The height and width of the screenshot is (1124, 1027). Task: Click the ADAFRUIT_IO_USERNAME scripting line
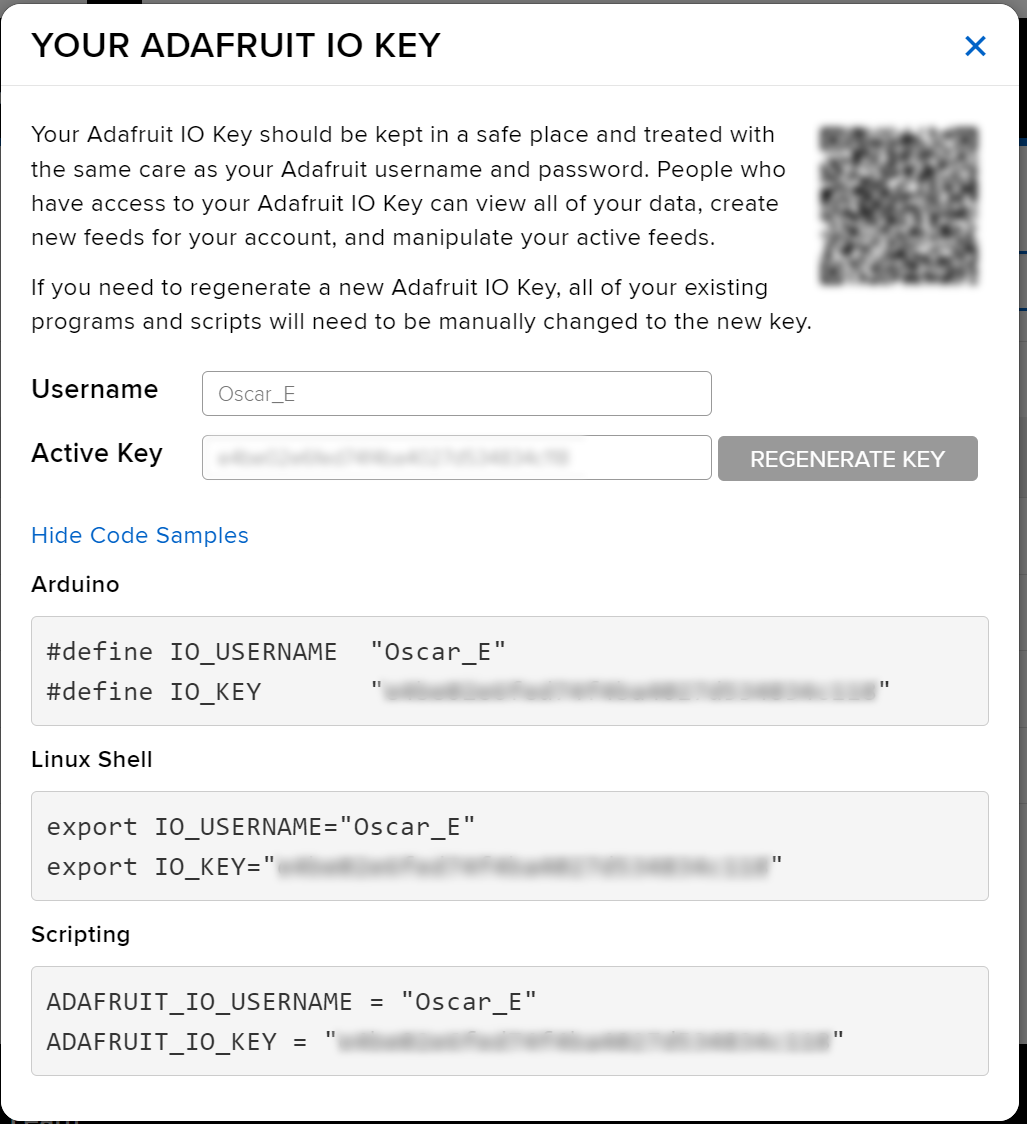[x=291, y=1001]
